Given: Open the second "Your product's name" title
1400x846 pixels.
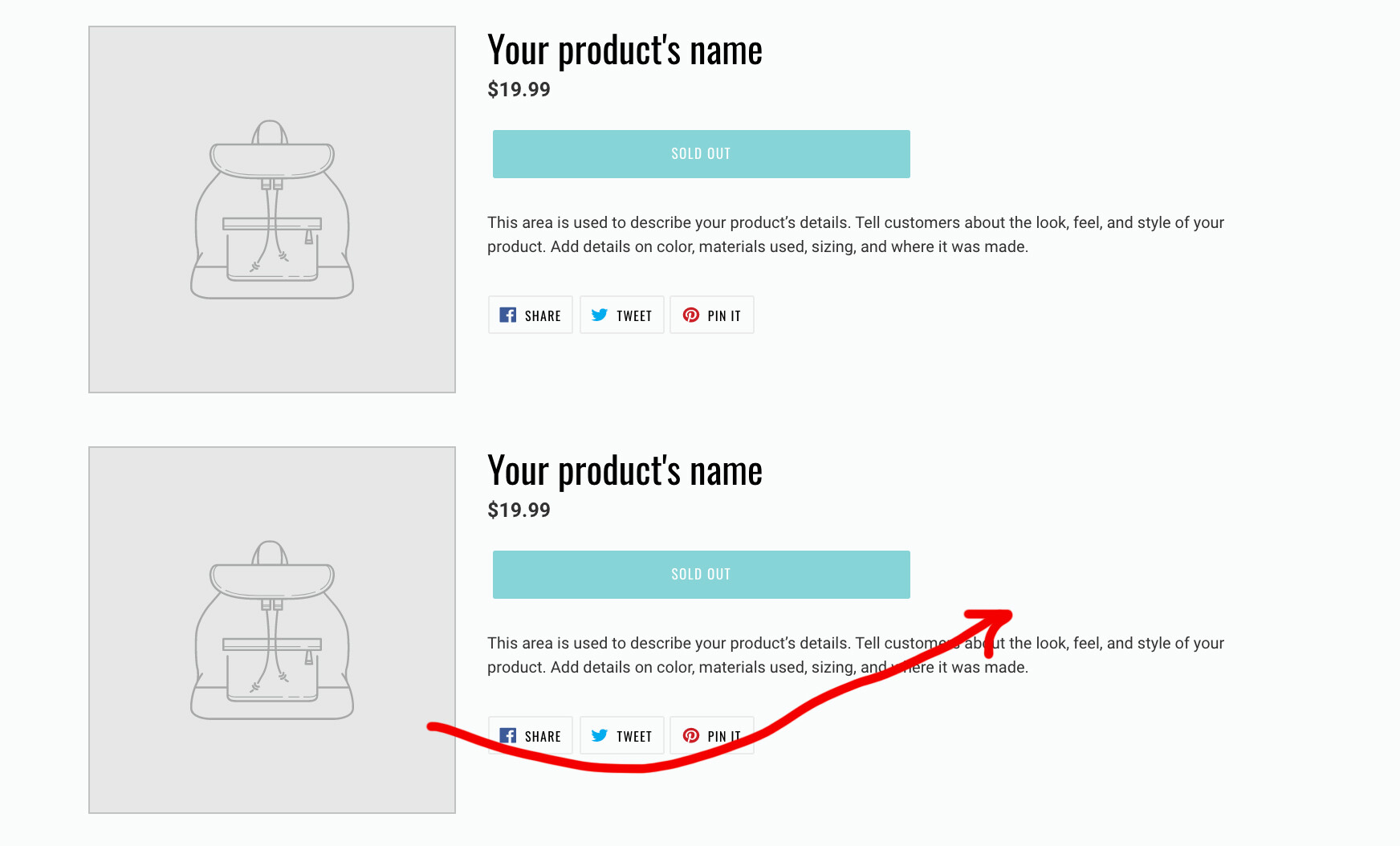Looking at the screenshot, I should pos(625,471).
